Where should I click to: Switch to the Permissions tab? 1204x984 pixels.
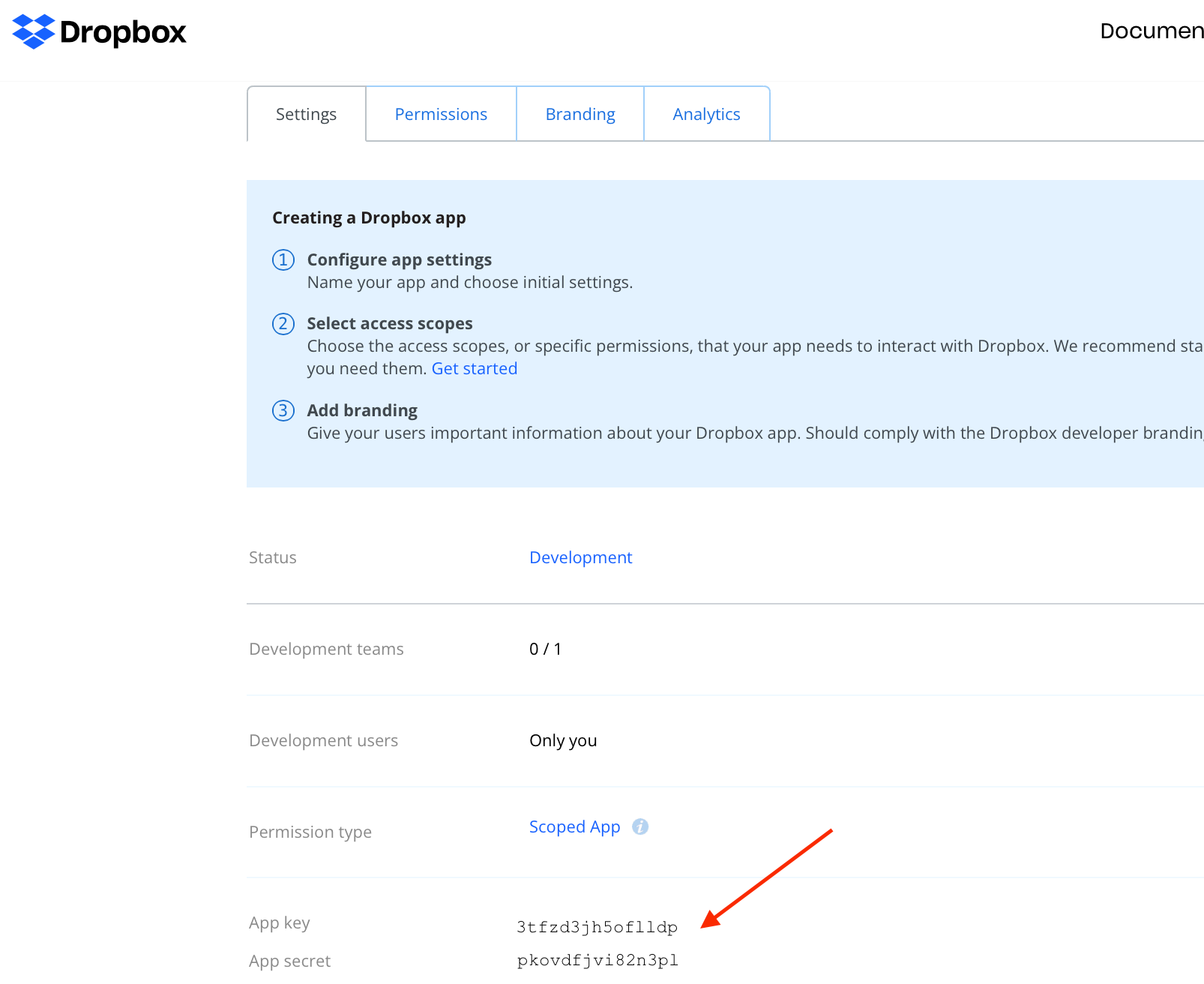(441, 113)
